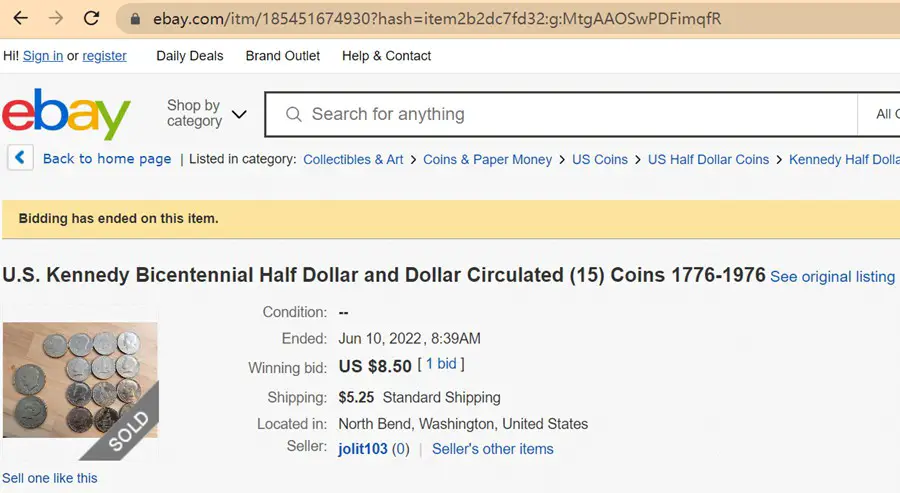Click the 1 bid link
900x493 pixels.
pyautogui.click(x=441, y=364)
